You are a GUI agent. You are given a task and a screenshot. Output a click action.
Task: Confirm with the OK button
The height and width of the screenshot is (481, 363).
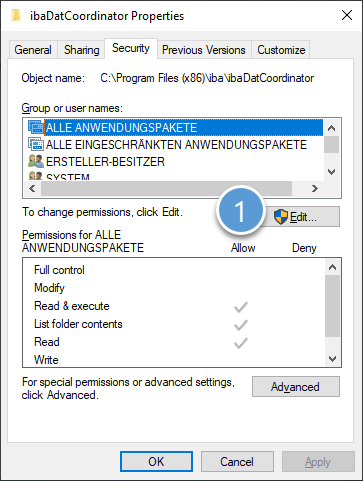156,462
